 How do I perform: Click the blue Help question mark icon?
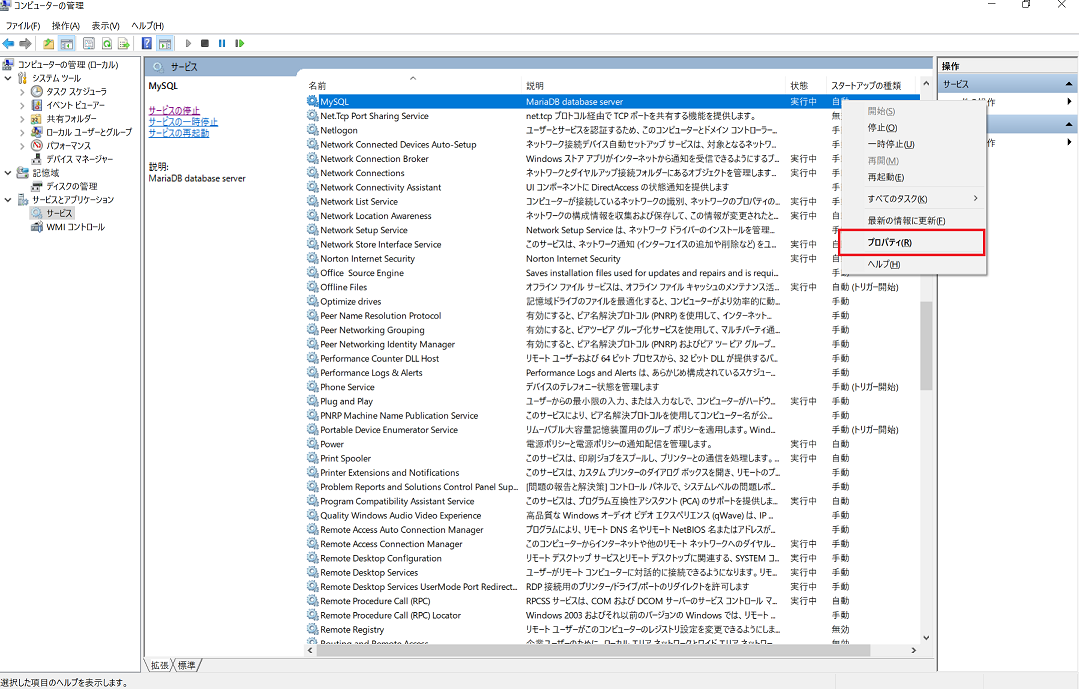pos(147,43)
